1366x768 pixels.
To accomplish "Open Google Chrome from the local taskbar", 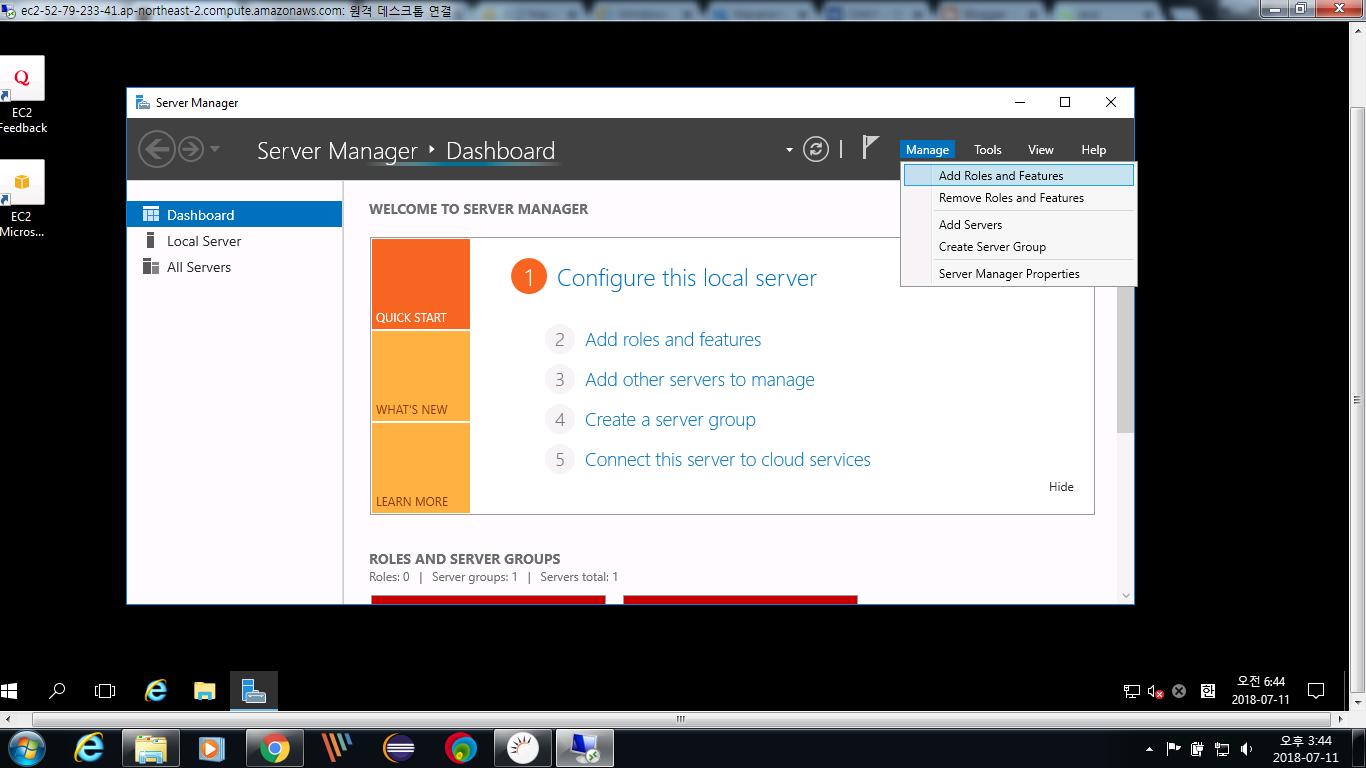I will tap(275, 748).
